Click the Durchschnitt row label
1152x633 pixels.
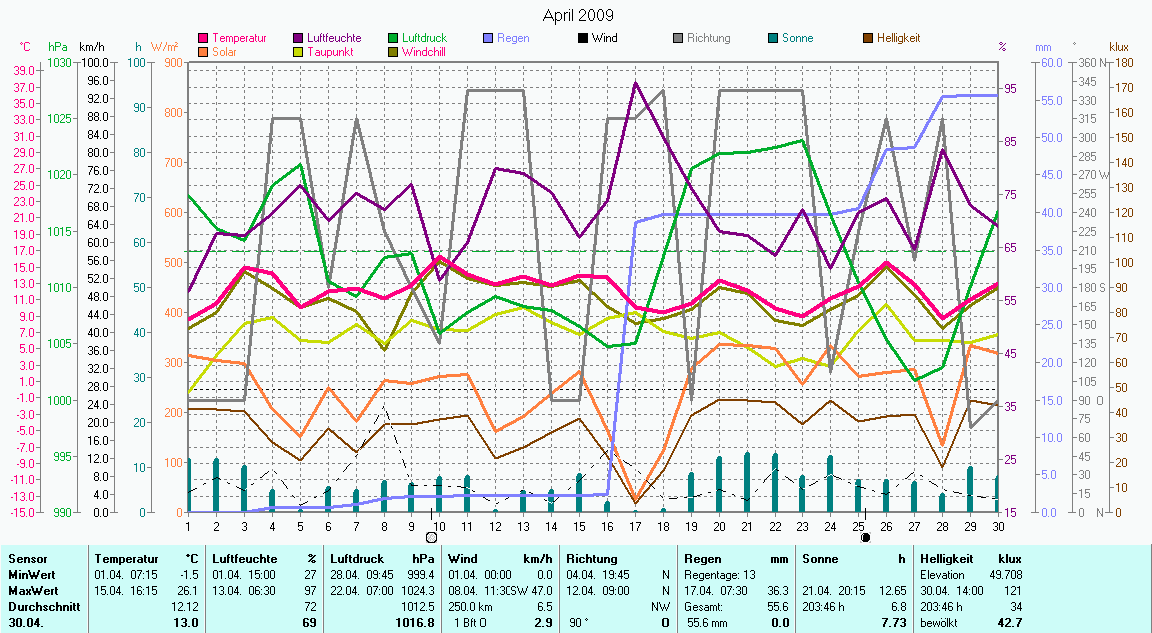click(38, 607)
